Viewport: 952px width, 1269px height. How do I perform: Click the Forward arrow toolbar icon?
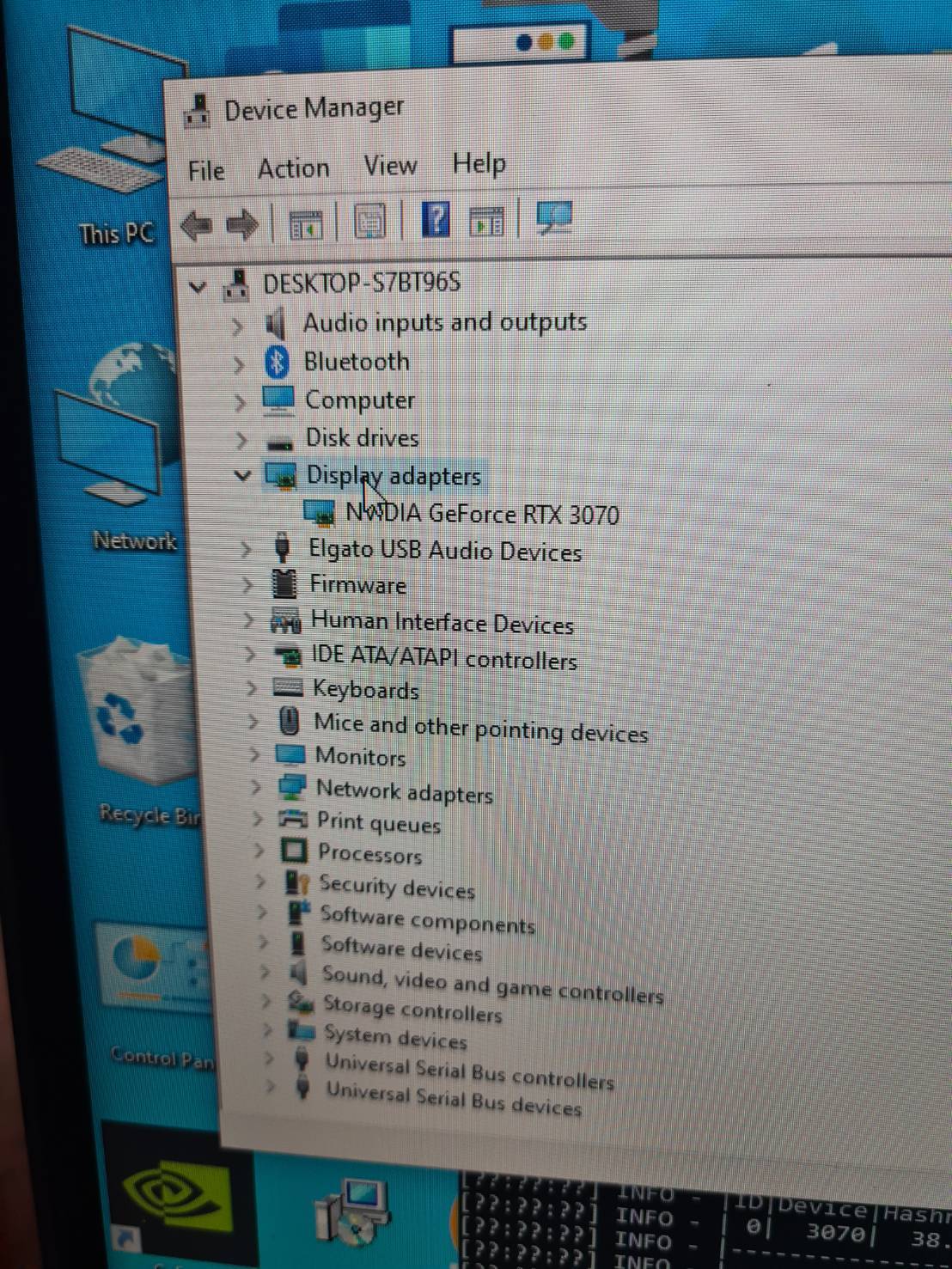click(241, 225)
